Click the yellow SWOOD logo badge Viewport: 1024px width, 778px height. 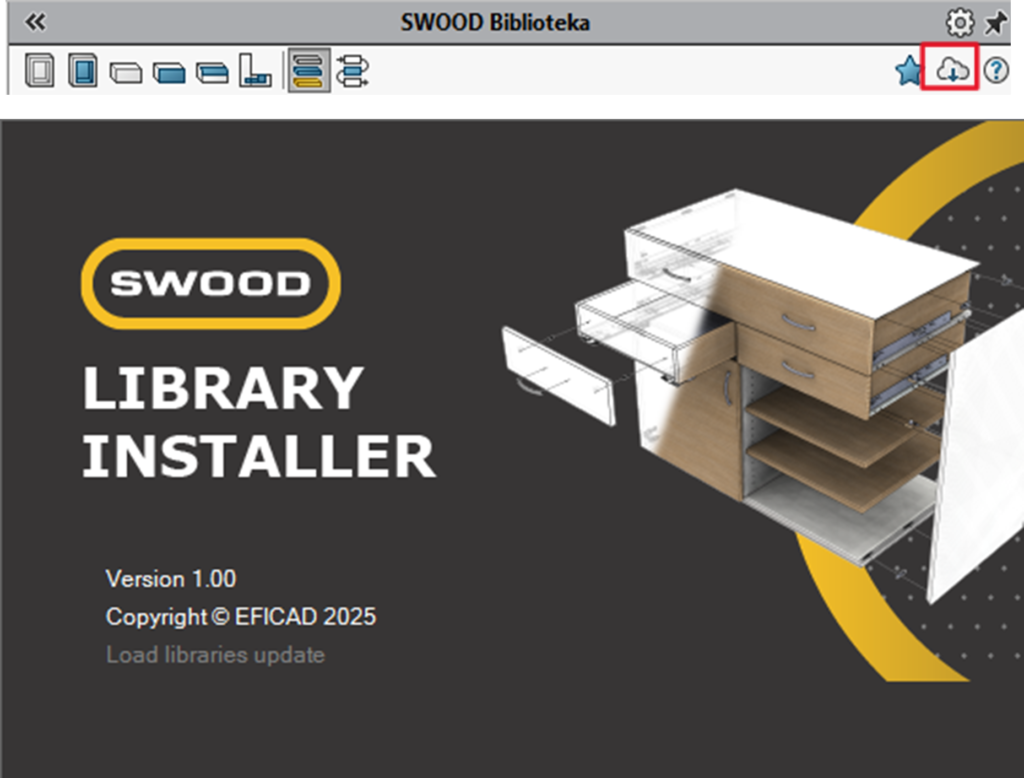(x=210, y=283)
